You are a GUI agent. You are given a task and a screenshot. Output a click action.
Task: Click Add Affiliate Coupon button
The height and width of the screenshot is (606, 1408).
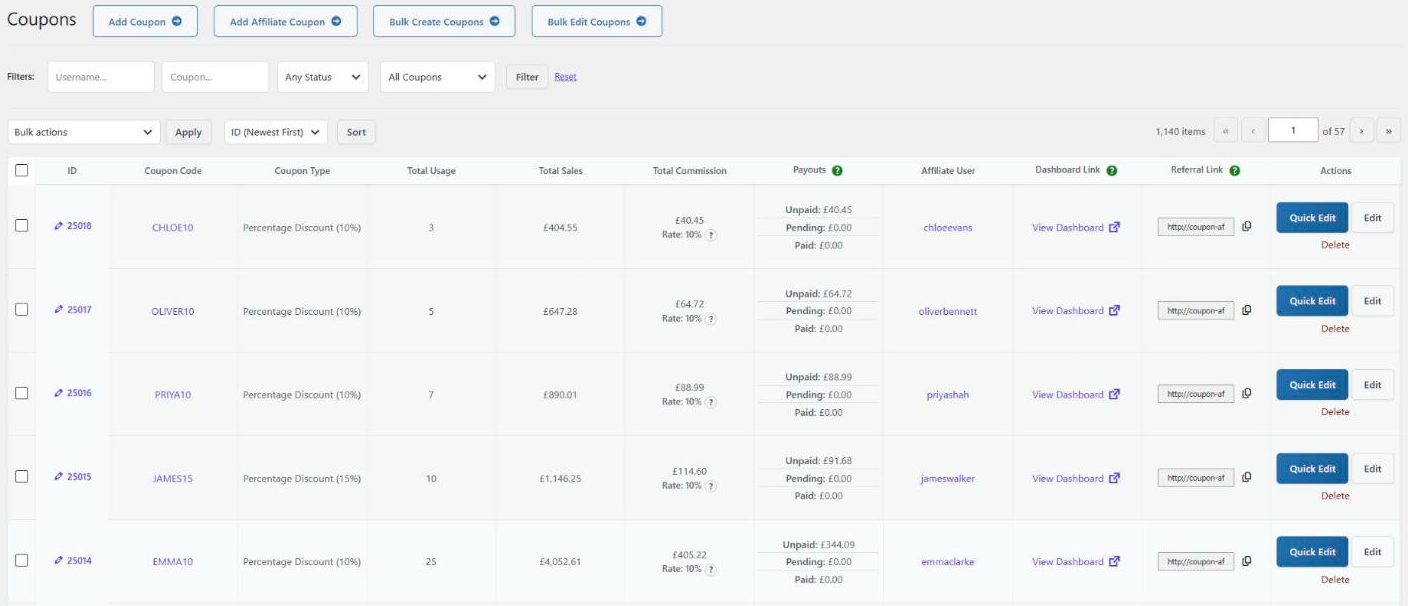(x=285, y=21)
